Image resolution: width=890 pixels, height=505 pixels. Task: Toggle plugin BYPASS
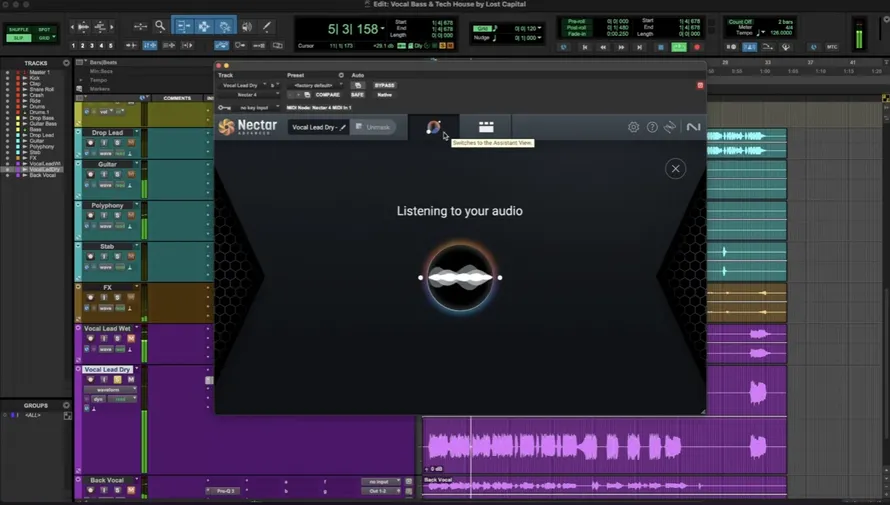[x=384, y=85]
